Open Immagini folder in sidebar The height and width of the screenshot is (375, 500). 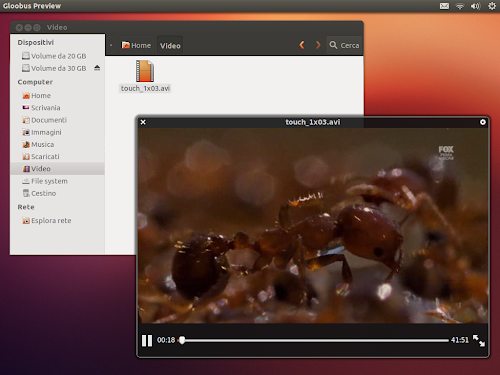click(x=57, y=132)
